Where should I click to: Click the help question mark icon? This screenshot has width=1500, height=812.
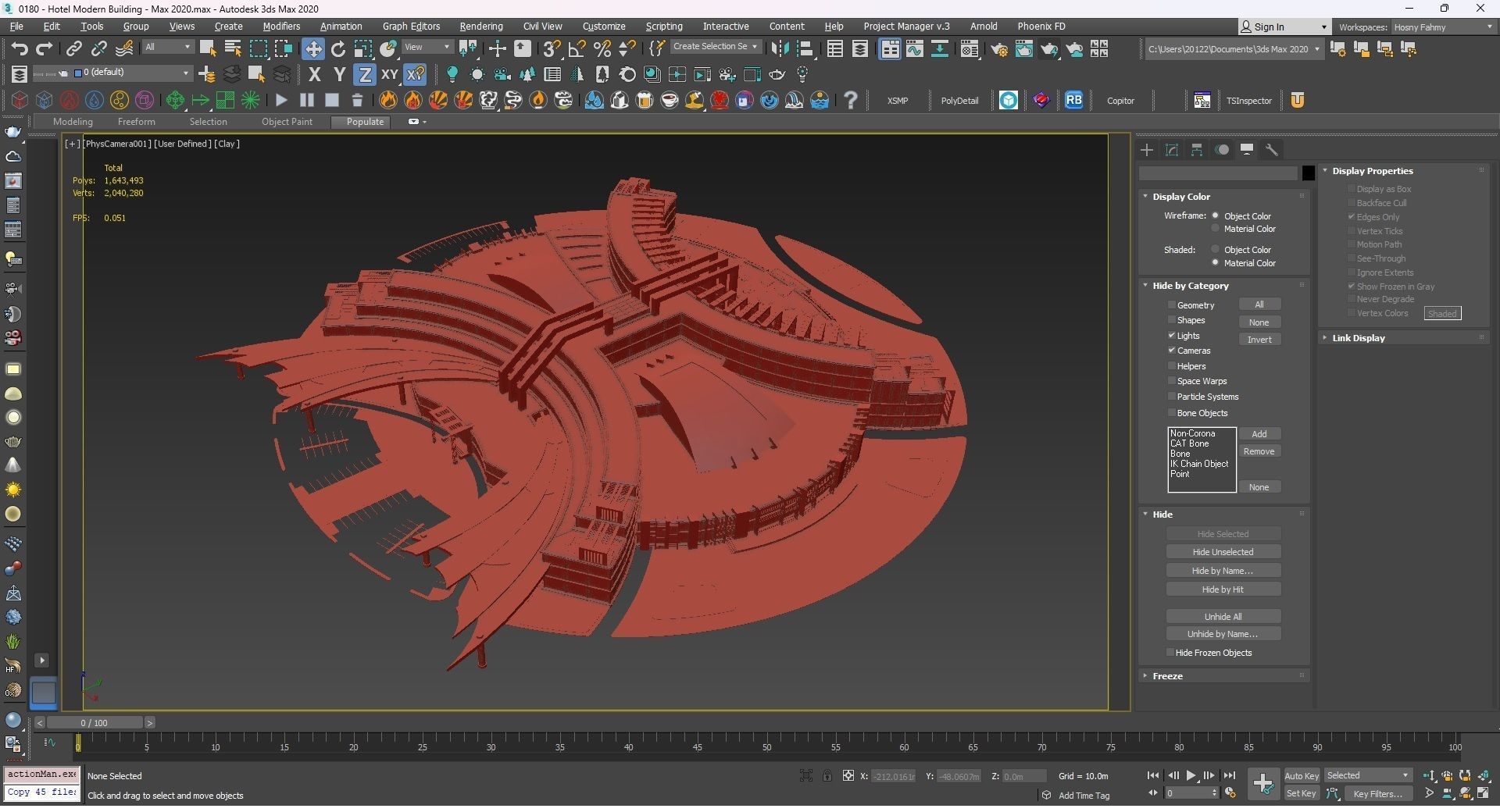pyautogui.click(x=851, y=100)
